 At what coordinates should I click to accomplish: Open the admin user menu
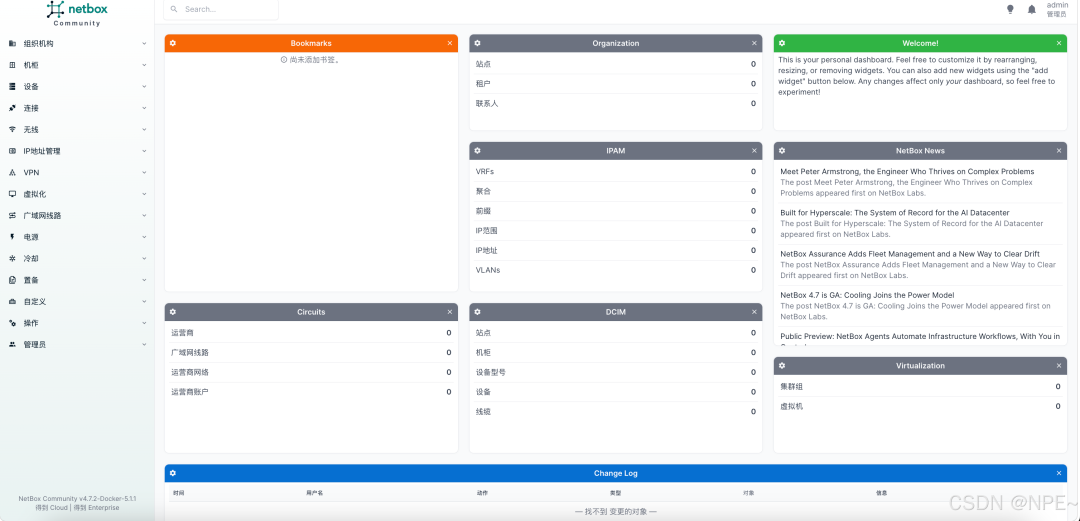[1057, 10]
